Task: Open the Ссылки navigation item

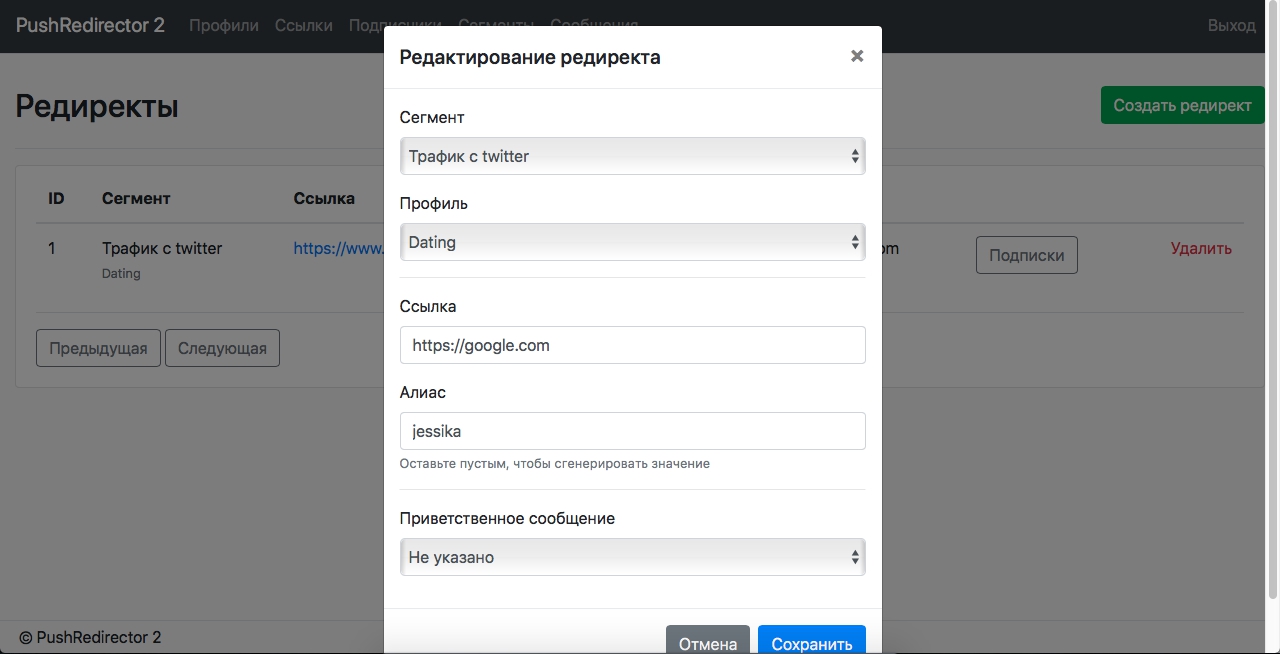Action: (304, 25)
